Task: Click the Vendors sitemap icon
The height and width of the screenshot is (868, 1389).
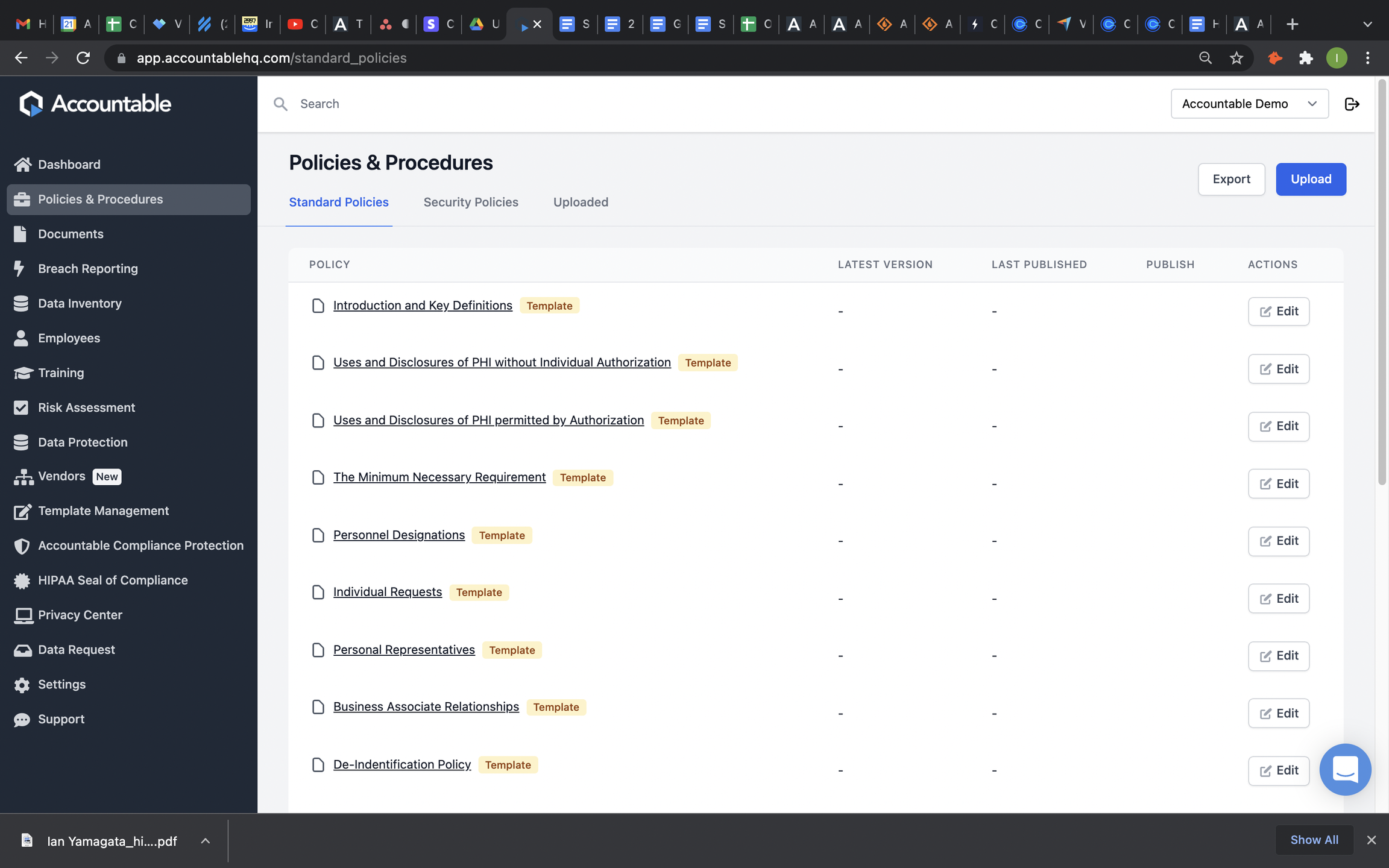Action: coord(24,477)
